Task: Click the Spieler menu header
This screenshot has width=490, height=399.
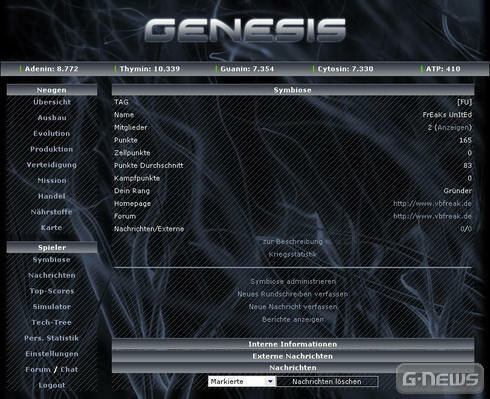Action: pos(52,247)
